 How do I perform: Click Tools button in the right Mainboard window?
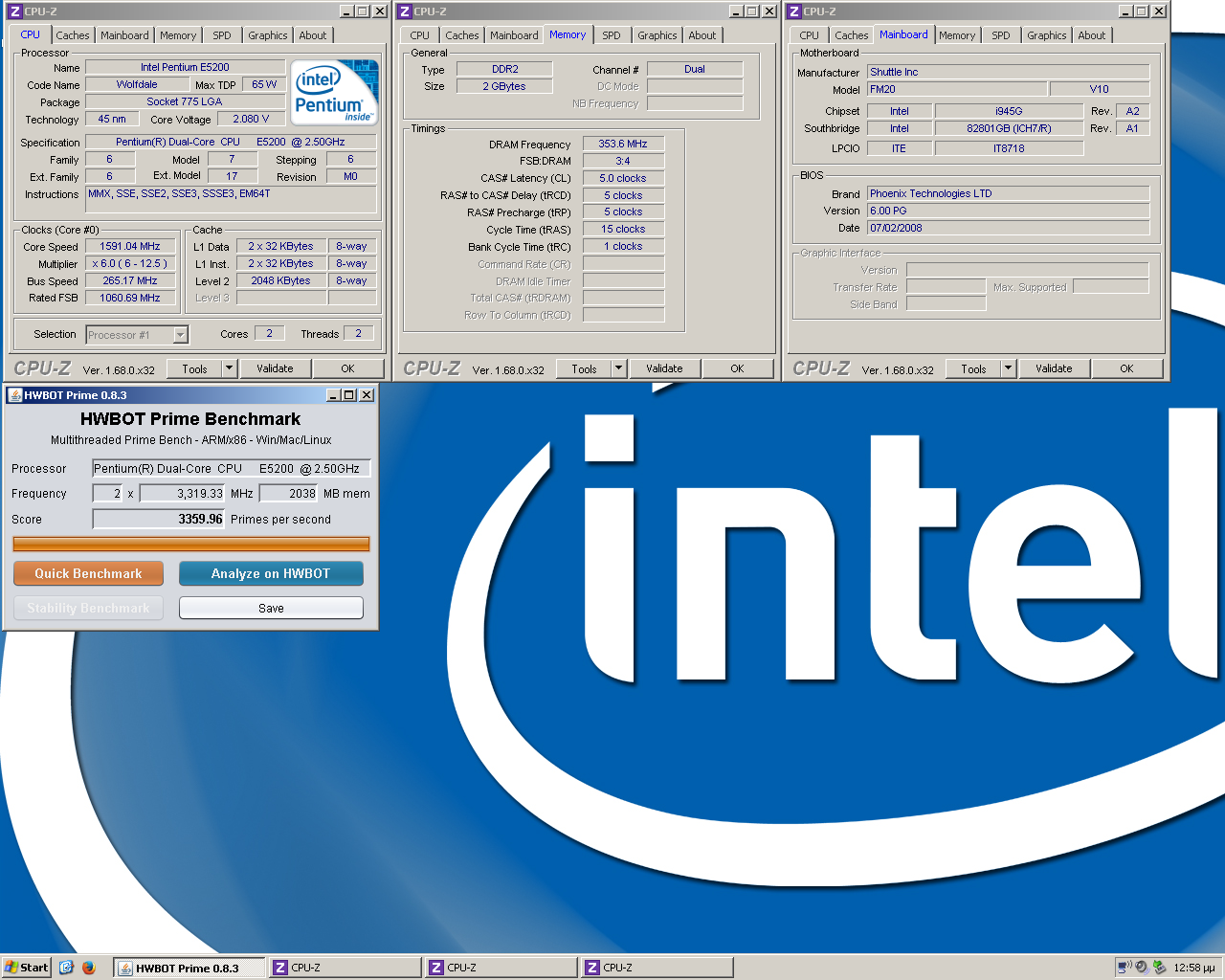973,368
